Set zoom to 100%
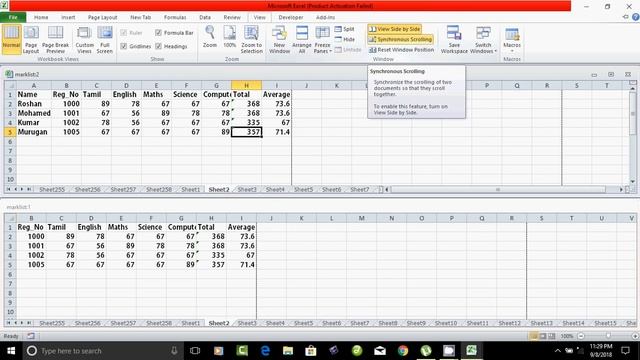The width and height of the screenshot is (640, 360). coord(230,37)
